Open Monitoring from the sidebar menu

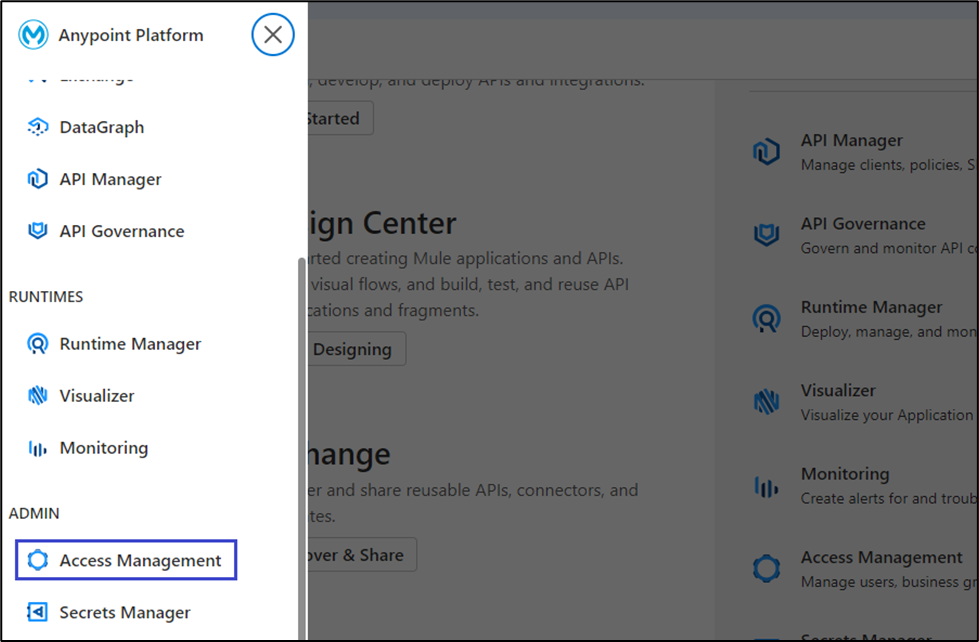(103, 448)
